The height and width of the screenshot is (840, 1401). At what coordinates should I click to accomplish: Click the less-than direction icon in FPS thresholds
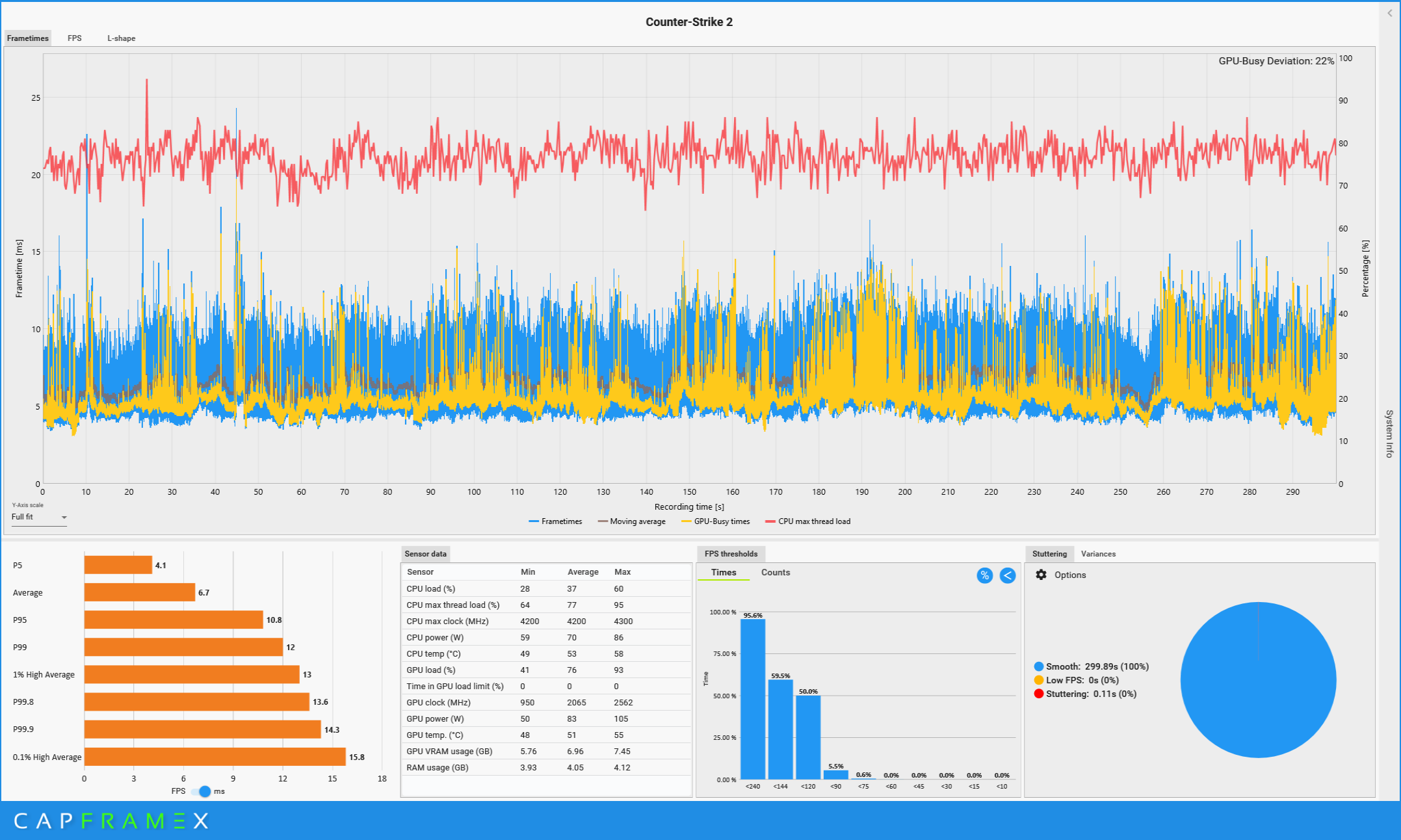click(1007, 575)
